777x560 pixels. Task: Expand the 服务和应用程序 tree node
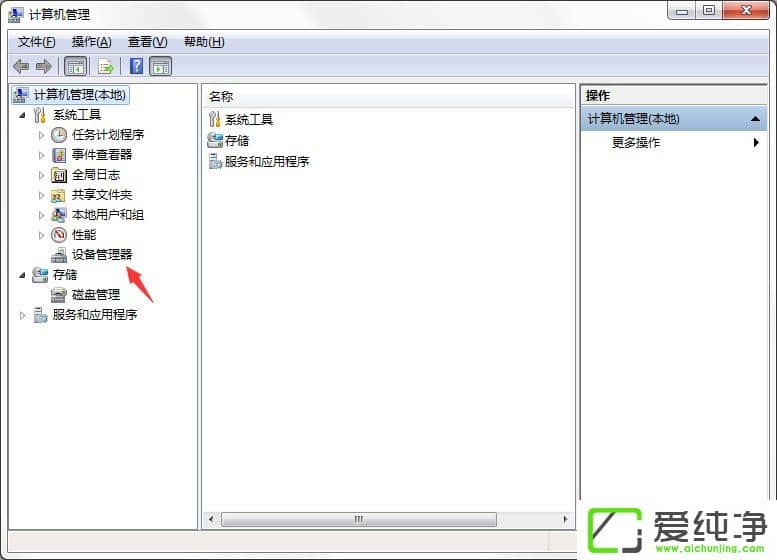click(x=22, y=315)
